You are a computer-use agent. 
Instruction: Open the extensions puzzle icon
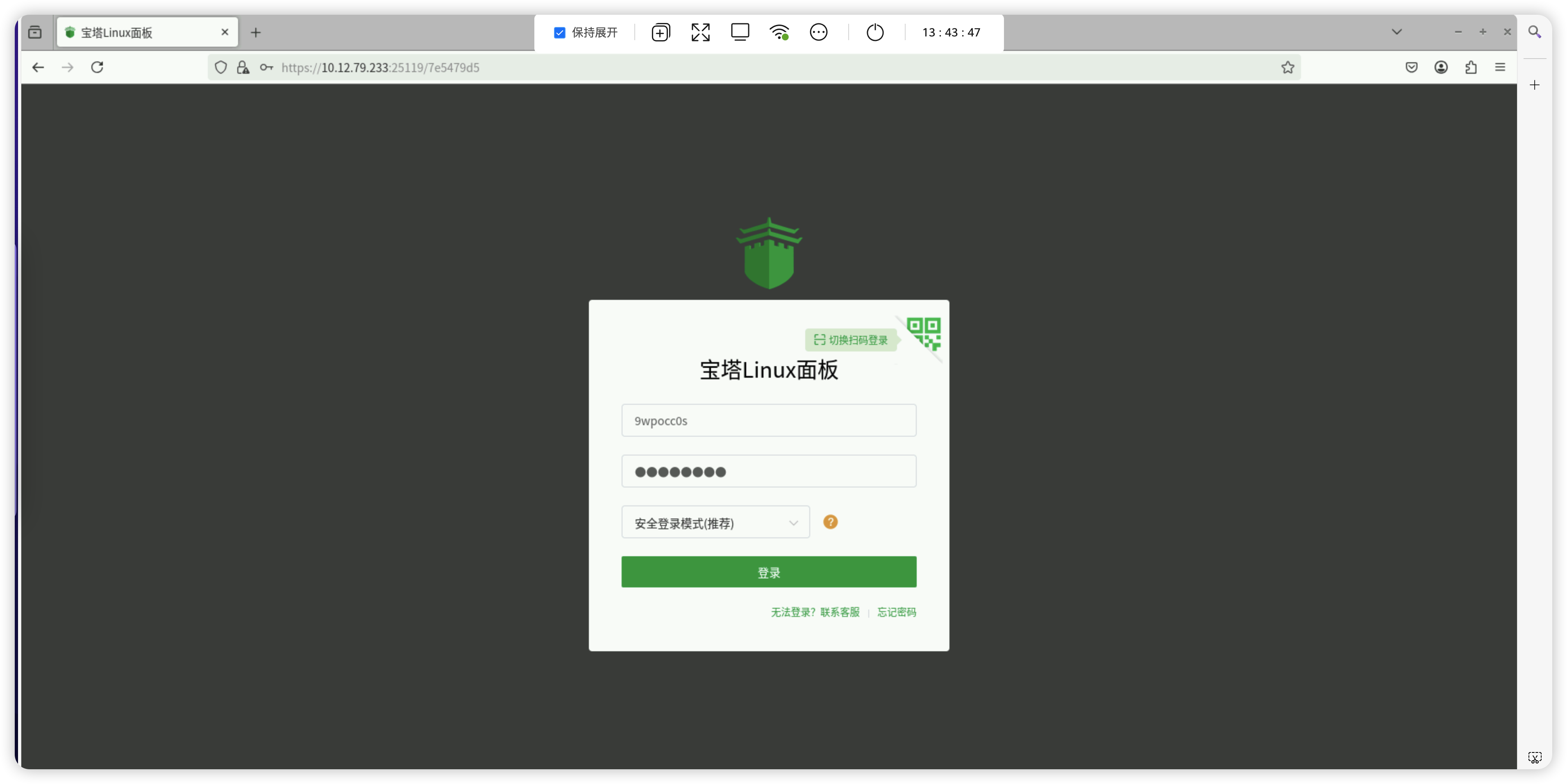click(1470, 68)
